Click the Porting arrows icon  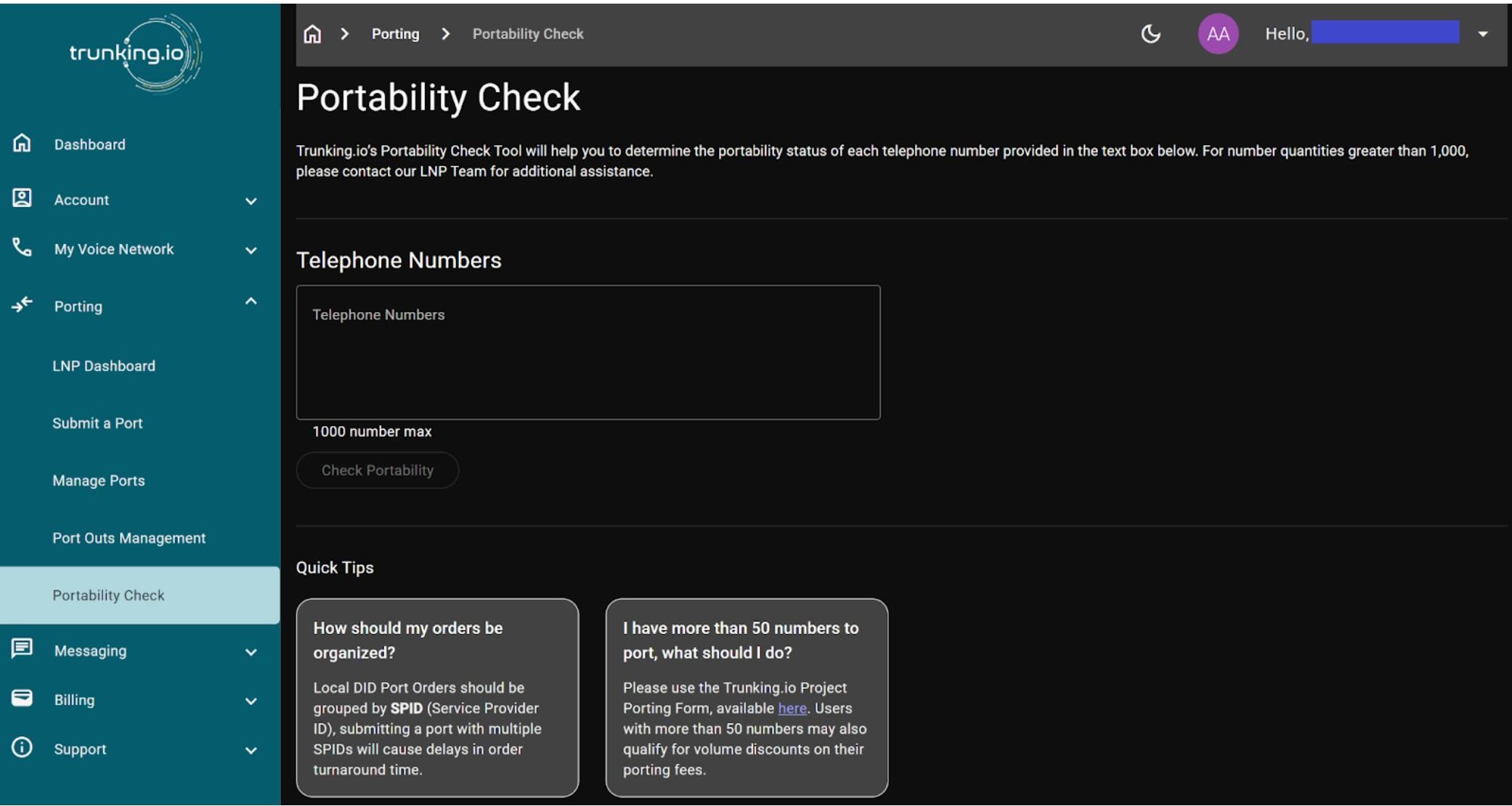pyautogui.click(x=23, y=304)
